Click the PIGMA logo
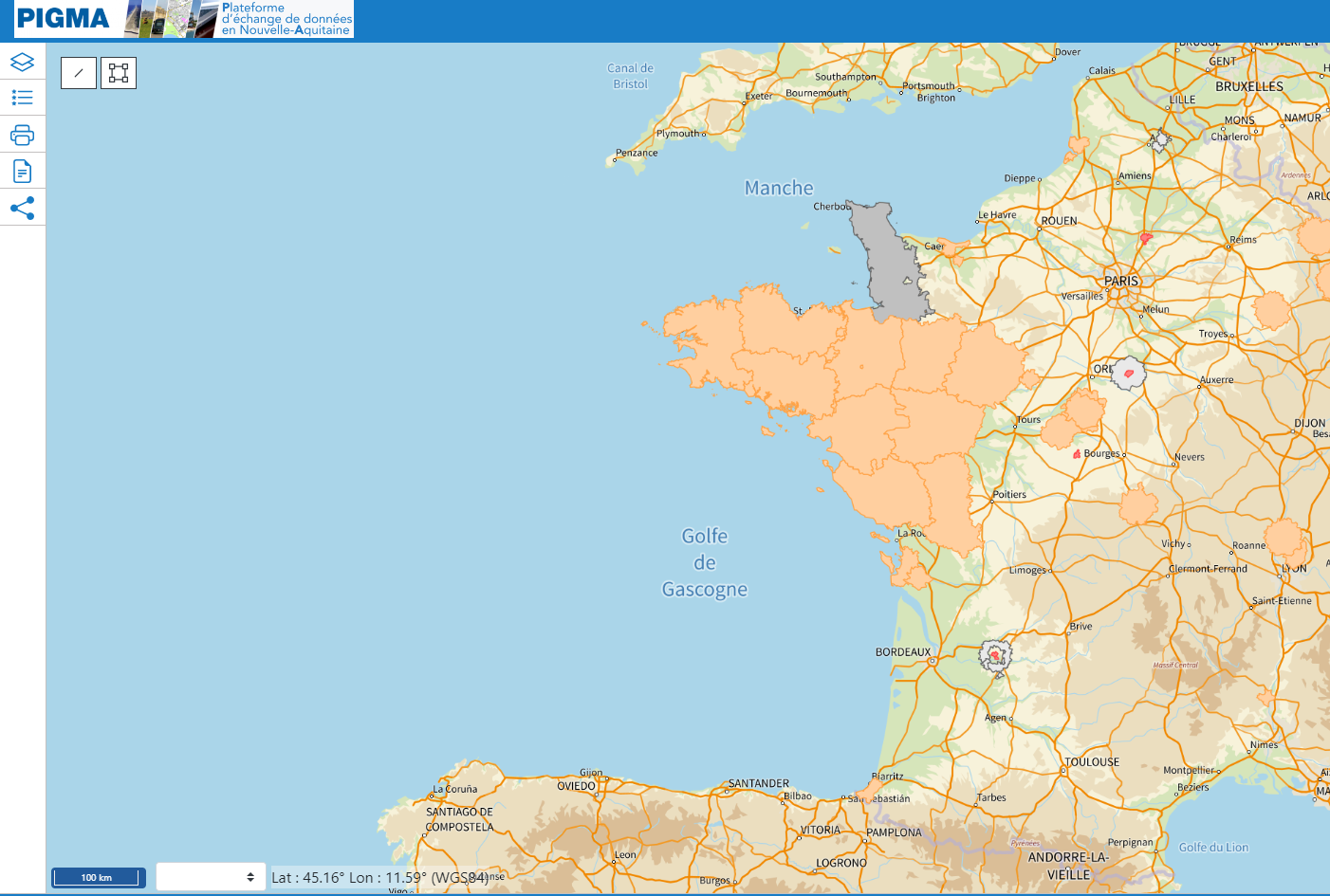Viewport: 1330px width, 896px height. 64,19
